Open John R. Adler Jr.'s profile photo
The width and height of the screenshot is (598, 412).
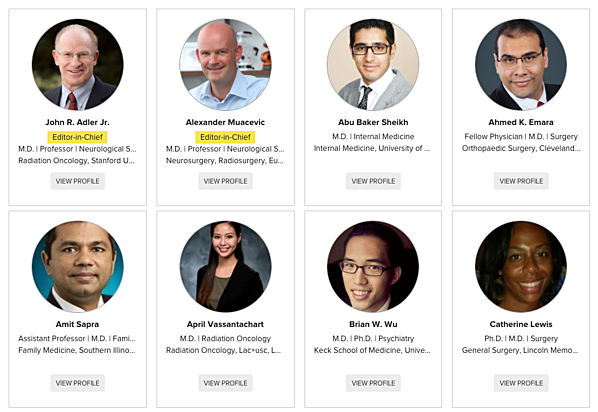(x=77, y=64)
